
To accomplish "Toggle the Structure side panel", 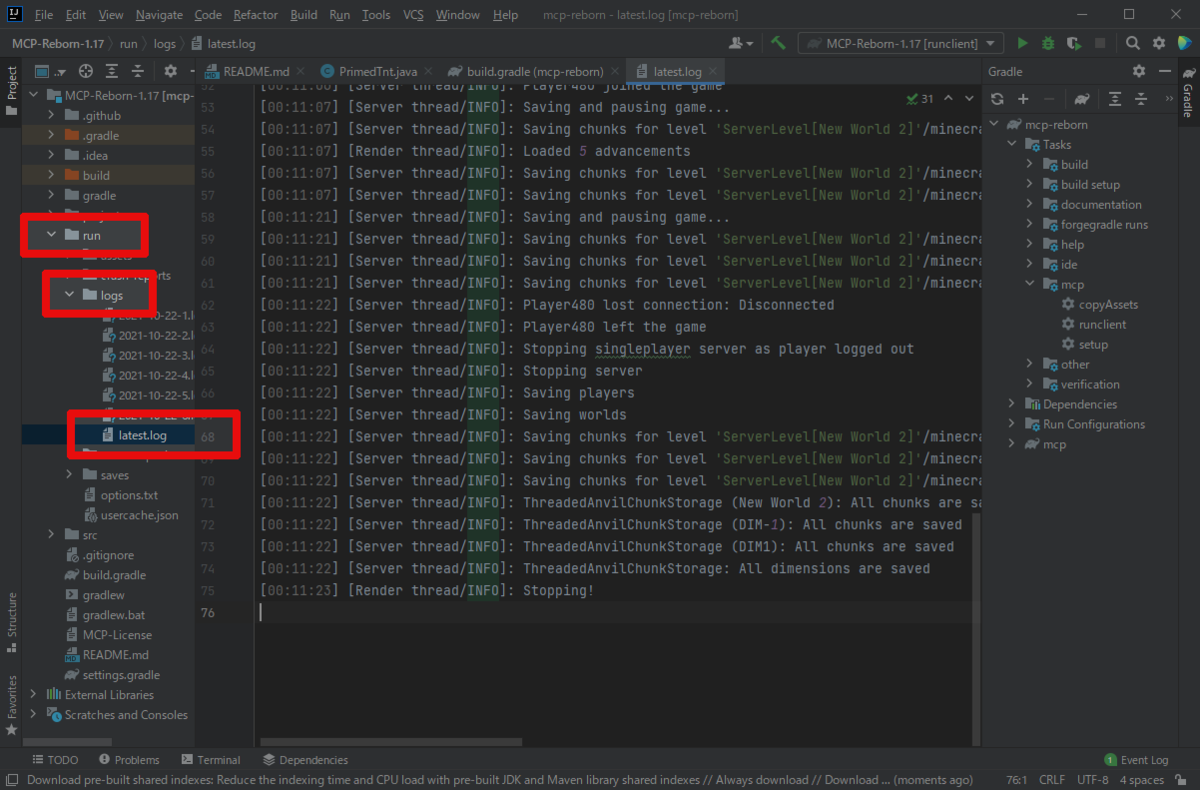I will point(12,622).
